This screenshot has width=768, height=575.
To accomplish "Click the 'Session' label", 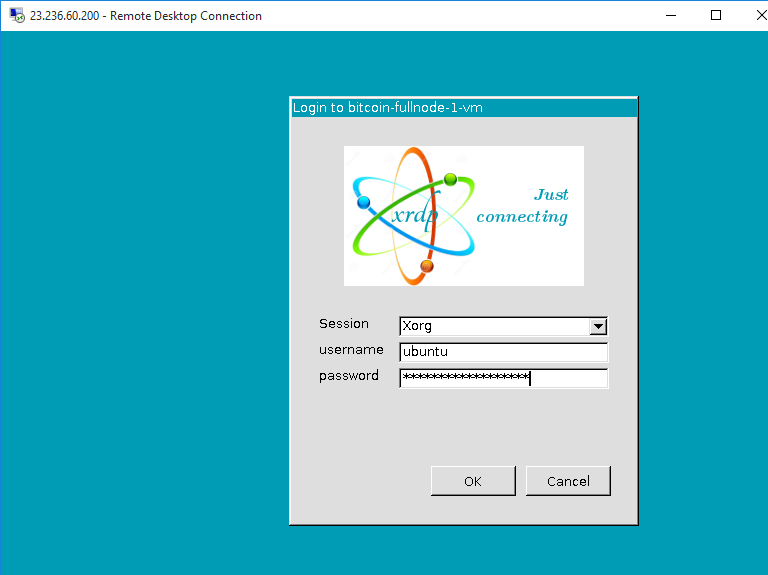I will (344, 324).
